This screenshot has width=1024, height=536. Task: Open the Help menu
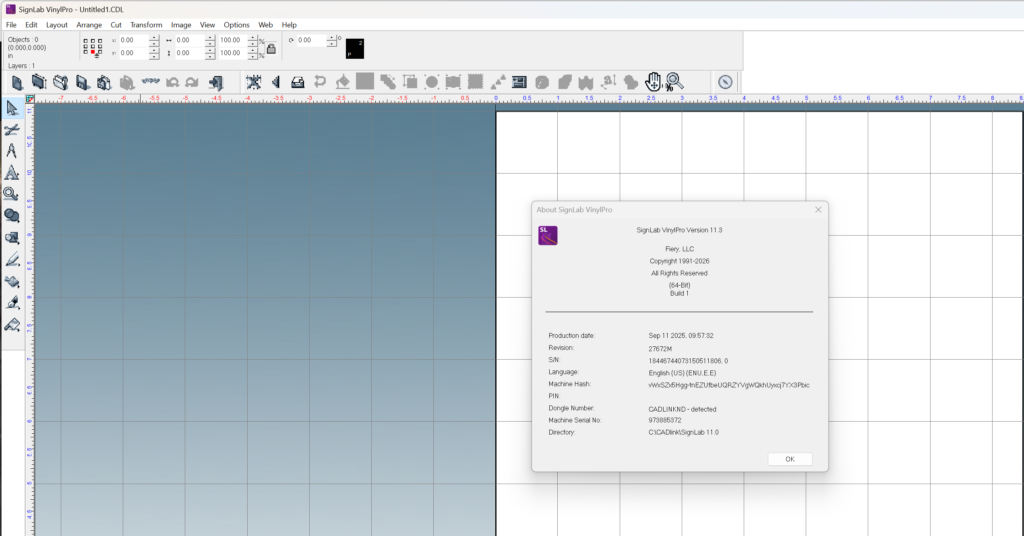[289, 25]
